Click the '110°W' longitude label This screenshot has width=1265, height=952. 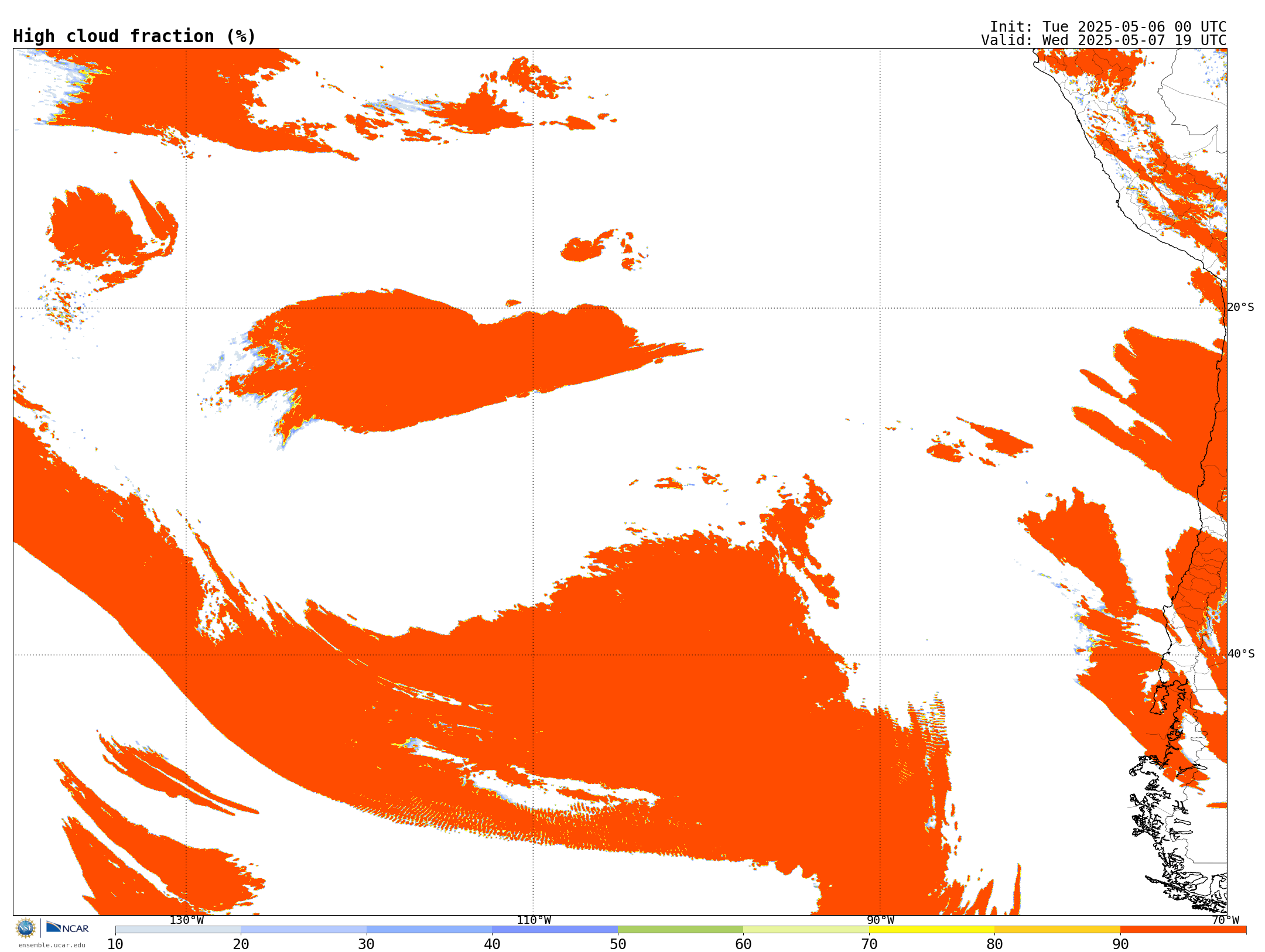(x=534, y=920)
